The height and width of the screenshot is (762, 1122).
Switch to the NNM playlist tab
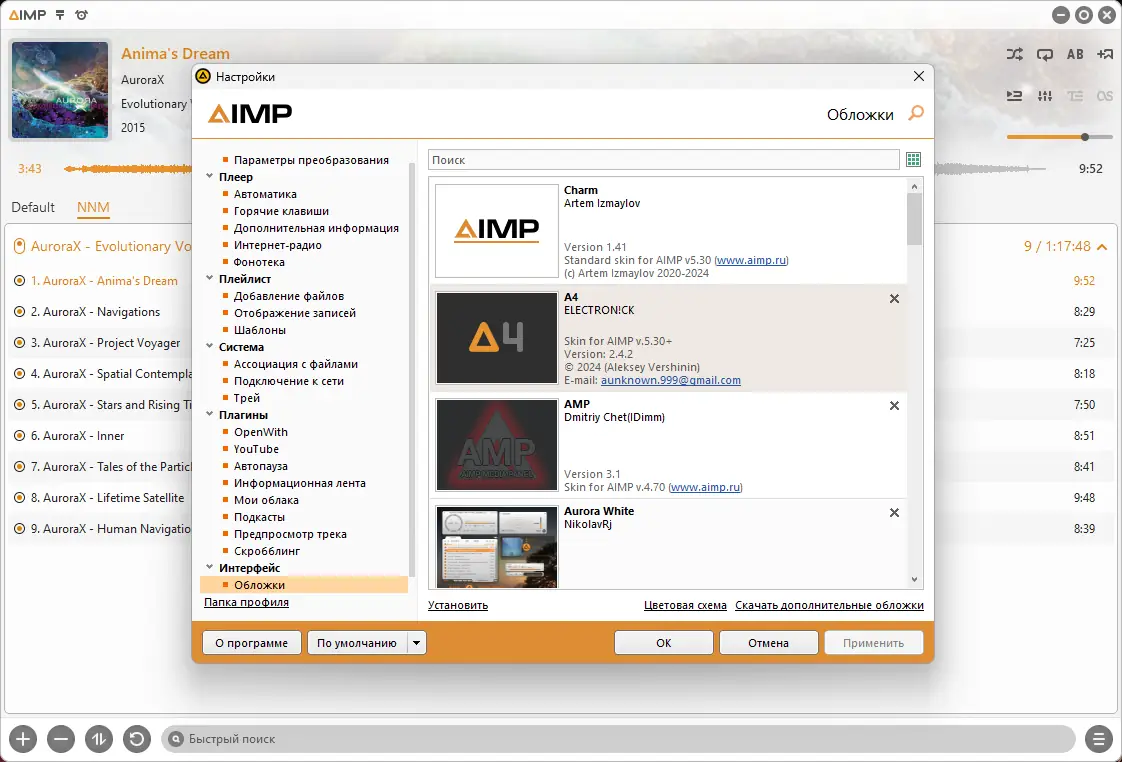93,207
